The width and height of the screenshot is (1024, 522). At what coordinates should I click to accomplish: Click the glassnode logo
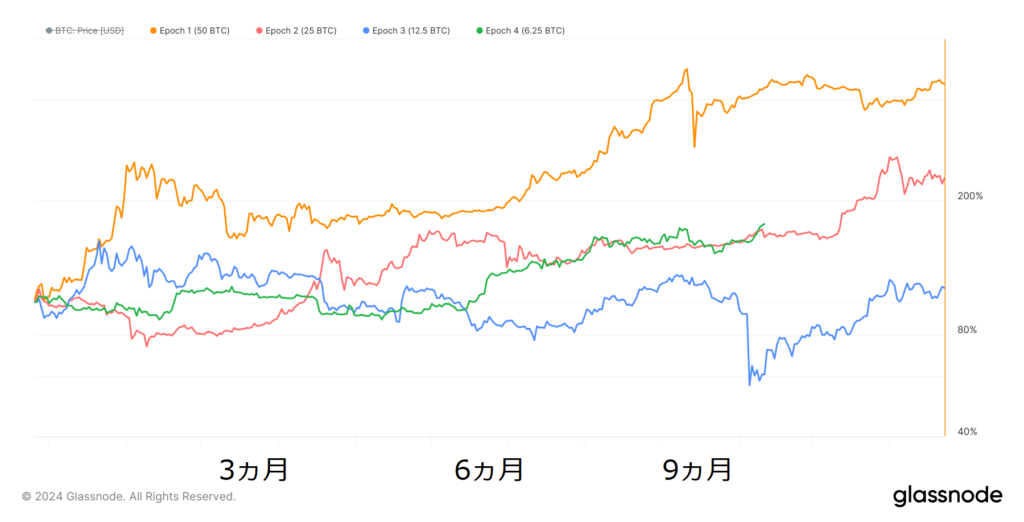pos(948,495)
